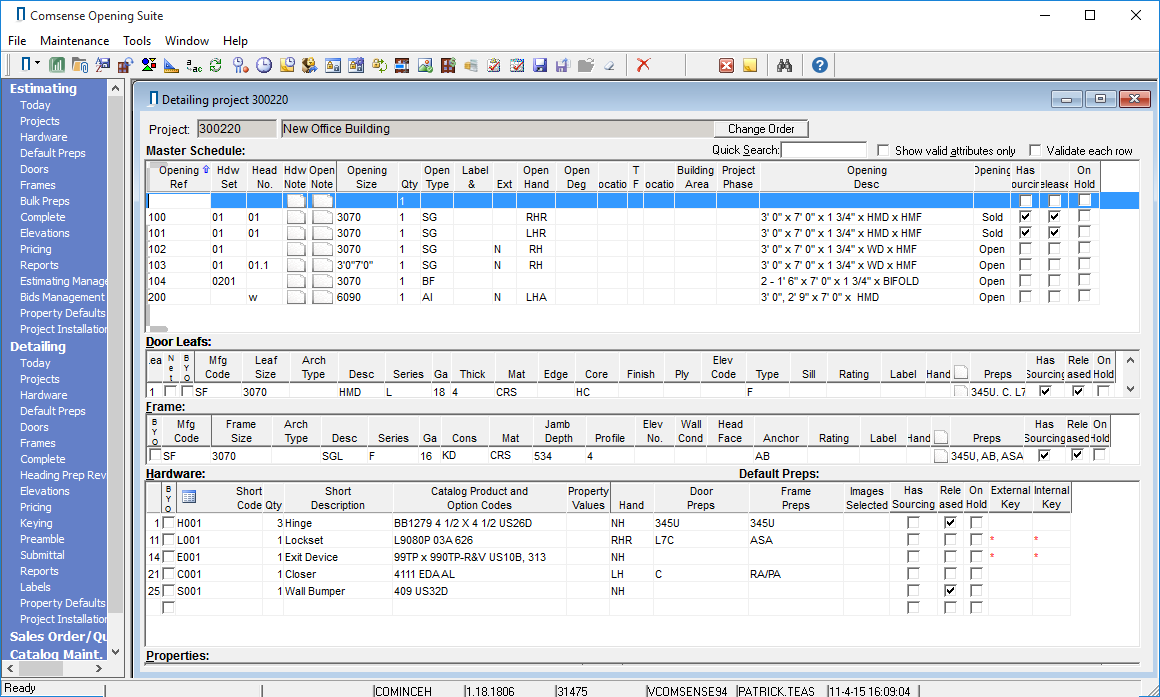The width and height of the screenshot is (1160, 697).
Task: Open dropdown arrow beside first toolbar door icon
Action: pos(38,65)
